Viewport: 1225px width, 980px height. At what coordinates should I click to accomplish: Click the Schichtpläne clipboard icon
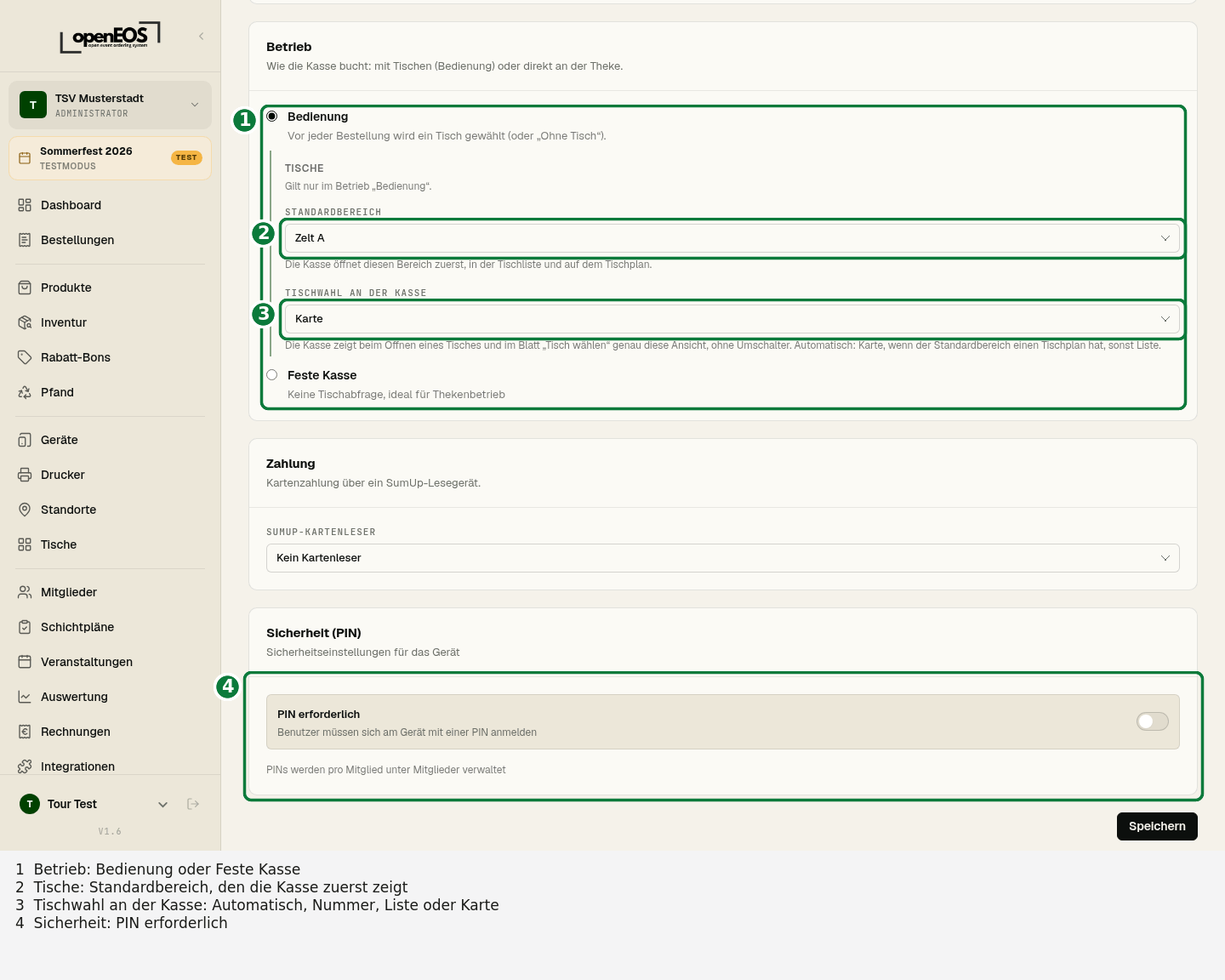tap(25, 627)
